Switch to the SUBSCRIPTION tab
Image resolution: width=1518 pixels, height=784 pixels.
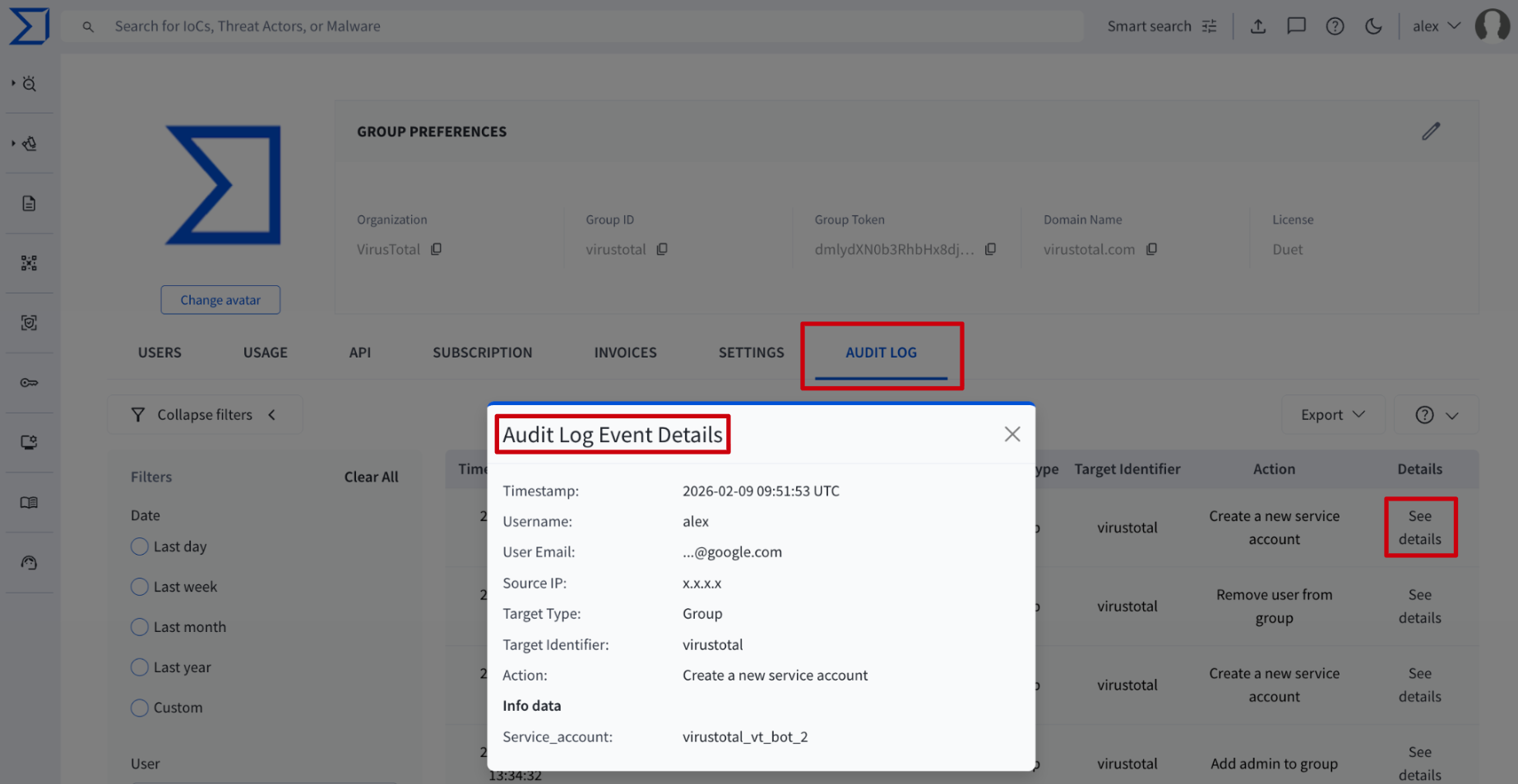click(483, 353)
